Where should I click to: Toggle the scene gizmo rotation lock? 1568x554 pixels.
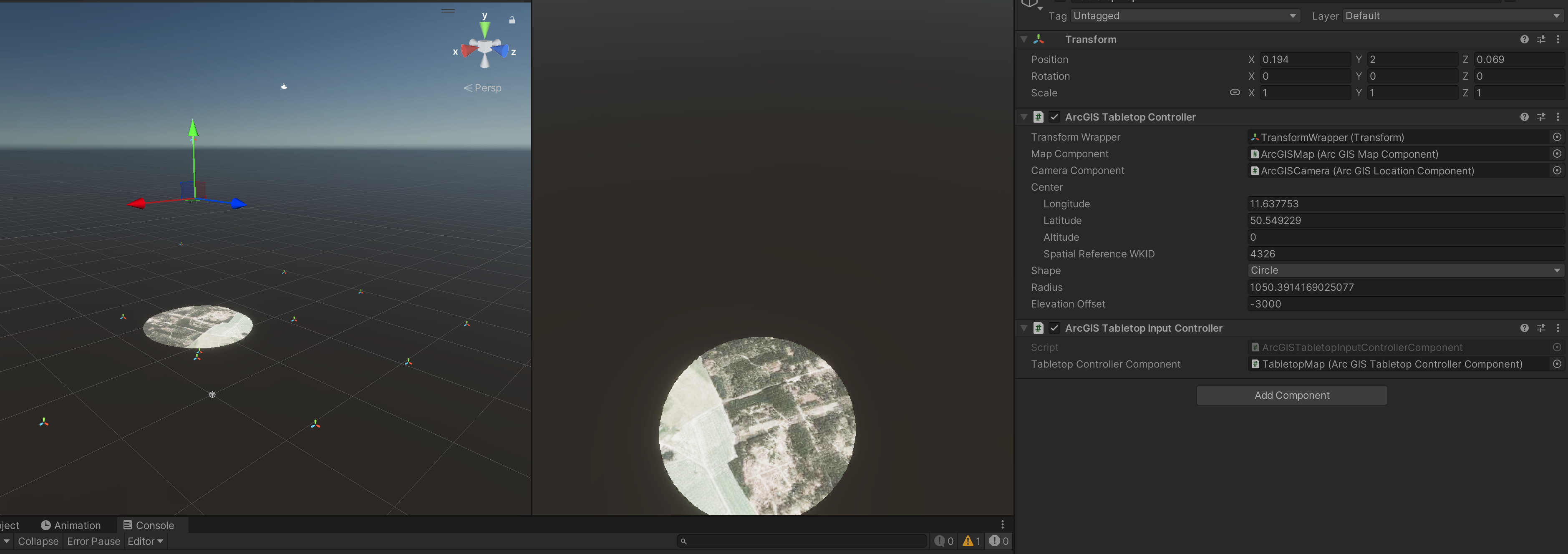click(512, 20)
